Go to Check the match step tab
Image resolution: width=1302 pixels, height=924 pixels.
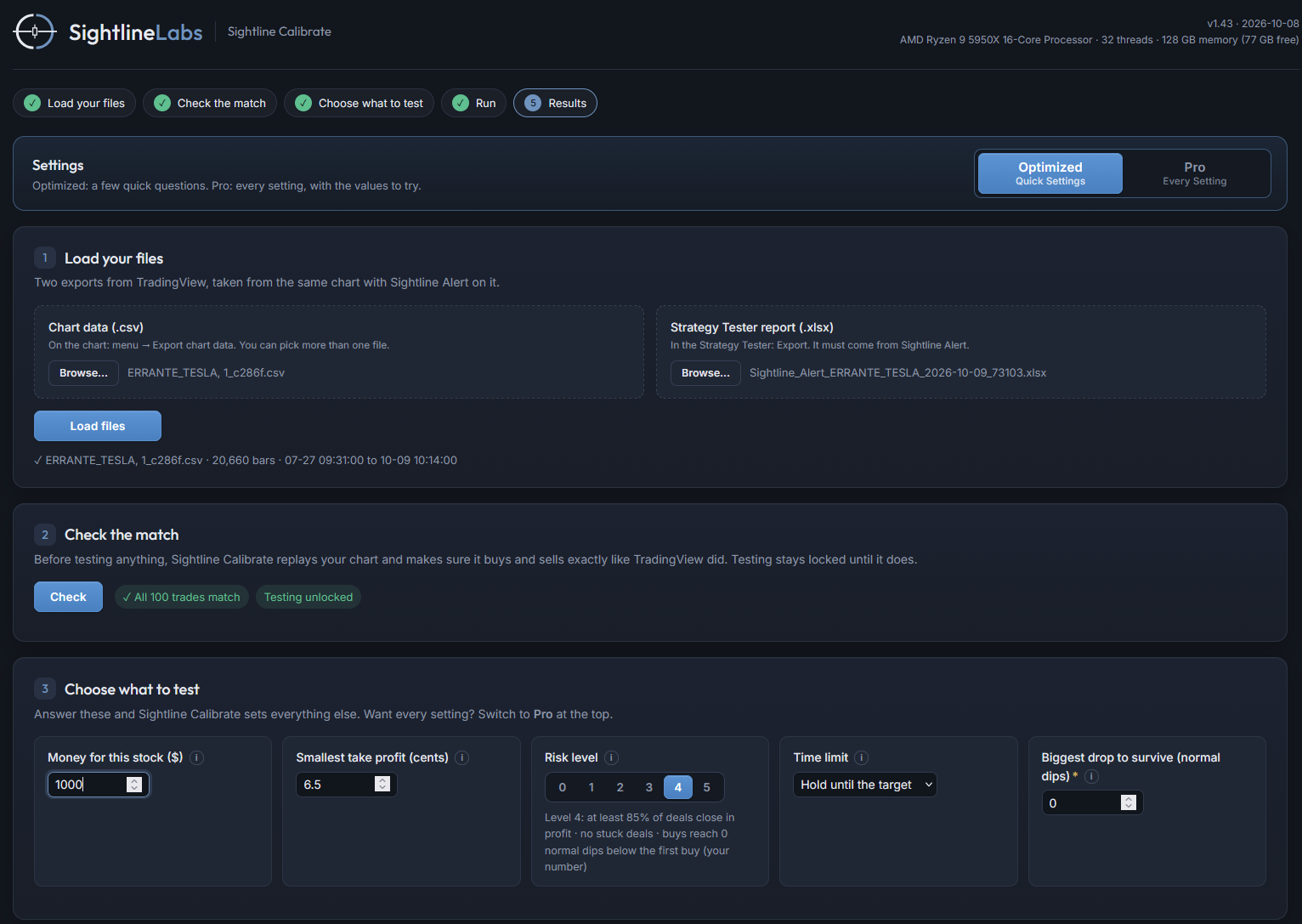click(210, 103)
